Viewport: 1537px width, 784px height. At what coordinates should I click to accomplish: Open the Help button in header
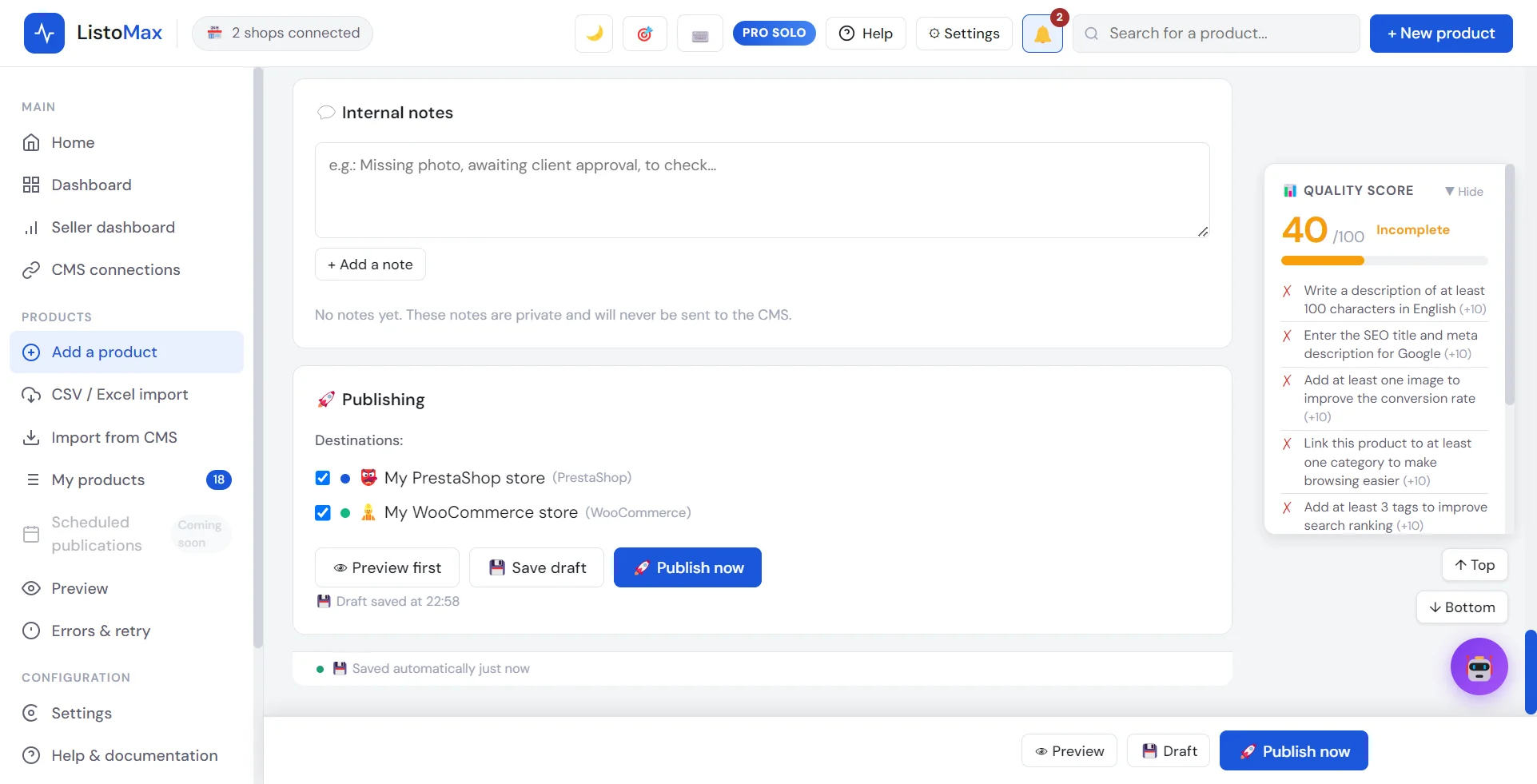(866, 34)
